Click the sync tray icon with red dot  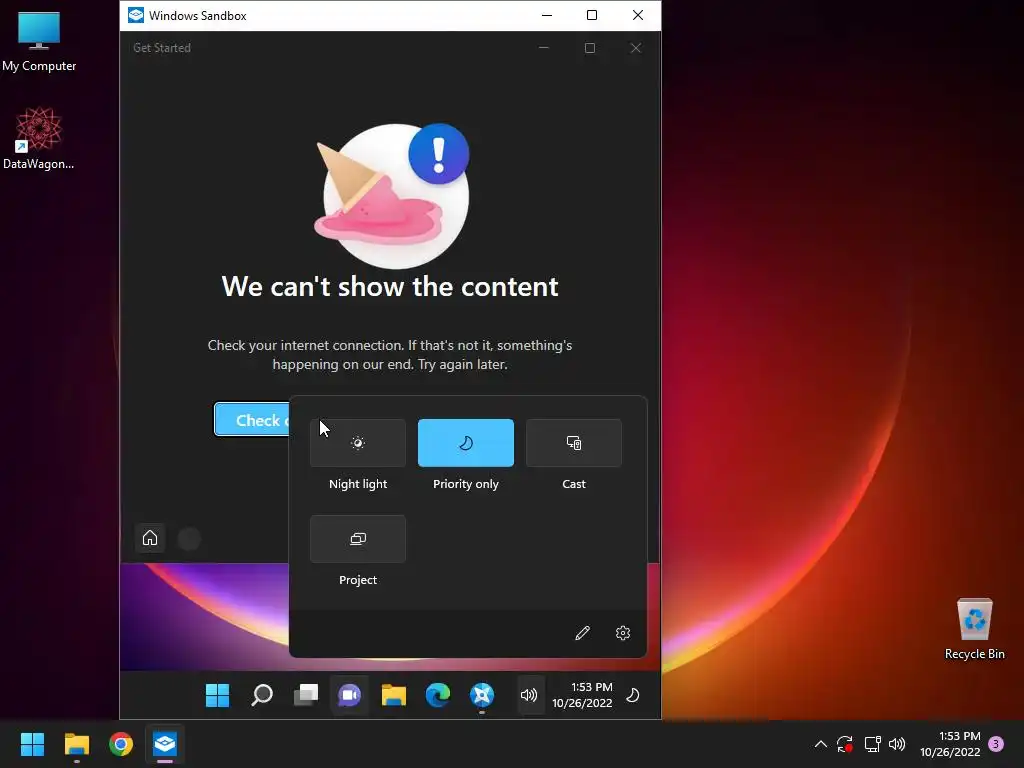[x=845, y=744]
